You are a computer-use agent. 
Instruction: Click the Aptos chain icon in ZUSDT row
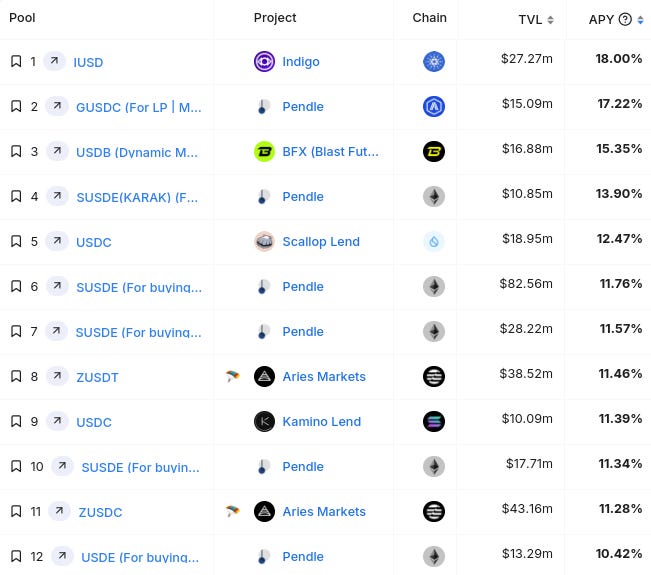pyautogui.click(x=434, y=377)
